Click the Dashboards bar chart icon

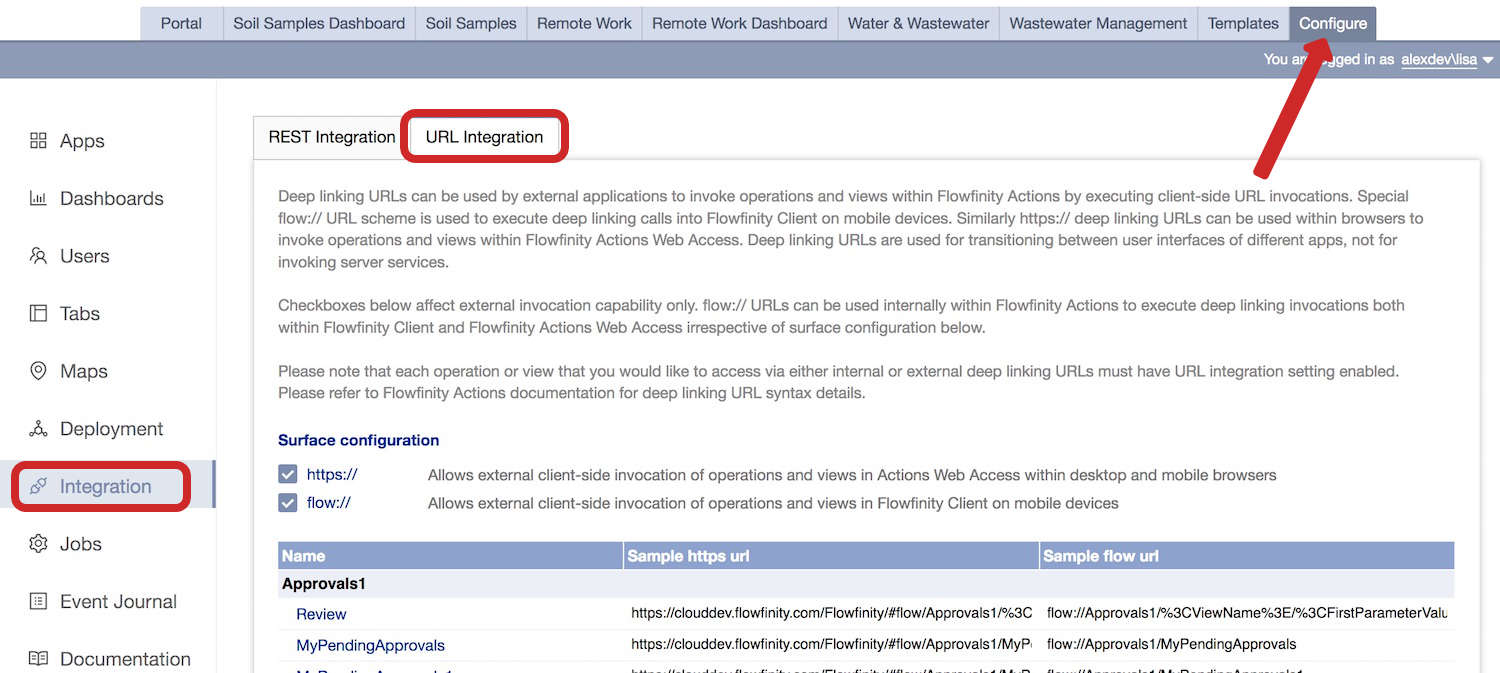coord(38,198)
